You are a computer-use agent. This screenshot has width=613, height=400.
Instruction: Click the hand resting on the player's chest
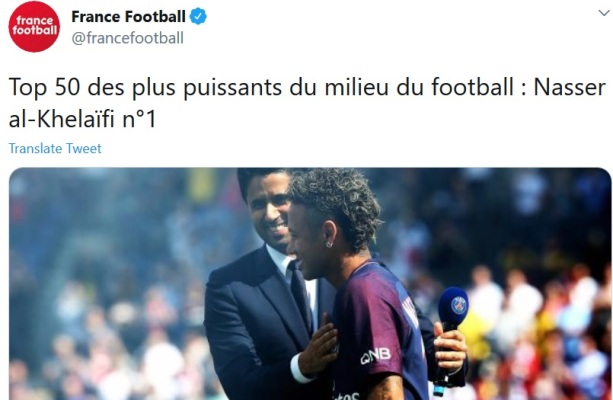click(x=319, y=344)
